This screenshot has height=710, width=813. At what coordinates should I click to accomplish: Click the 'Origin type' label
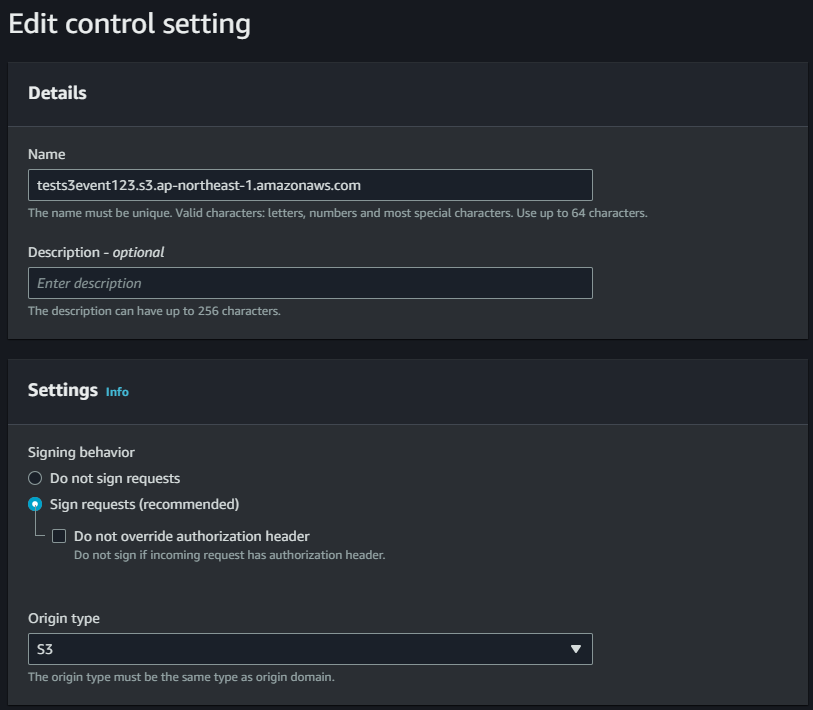pos(64,619)
